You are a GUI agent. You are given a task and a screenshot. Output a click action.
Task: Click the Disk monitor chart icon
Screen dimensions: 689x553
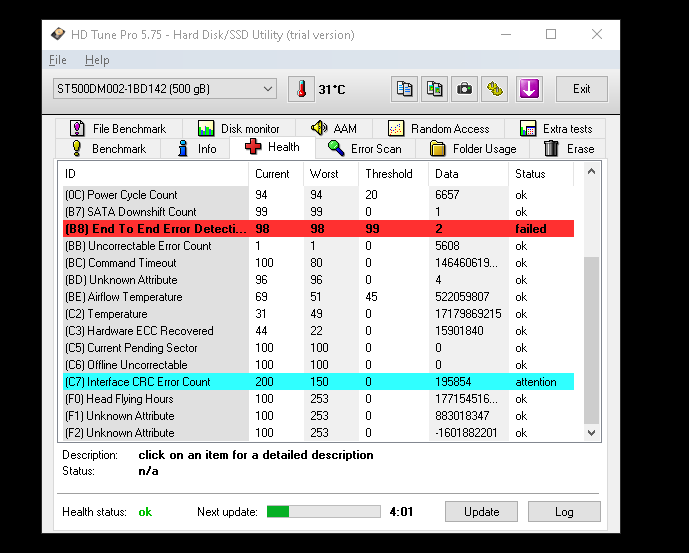point(206,128)
